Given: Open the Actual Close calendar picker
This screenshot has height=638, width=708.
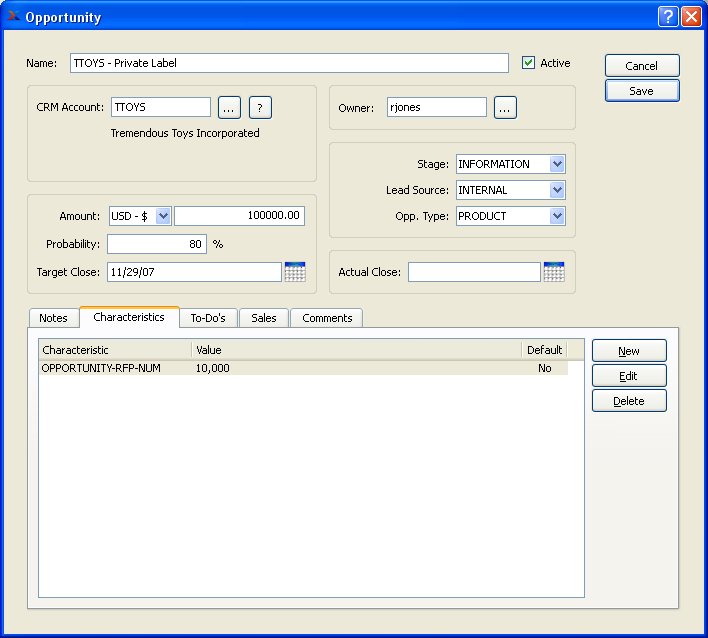Looking at the screenshot, I should point(554,272).
